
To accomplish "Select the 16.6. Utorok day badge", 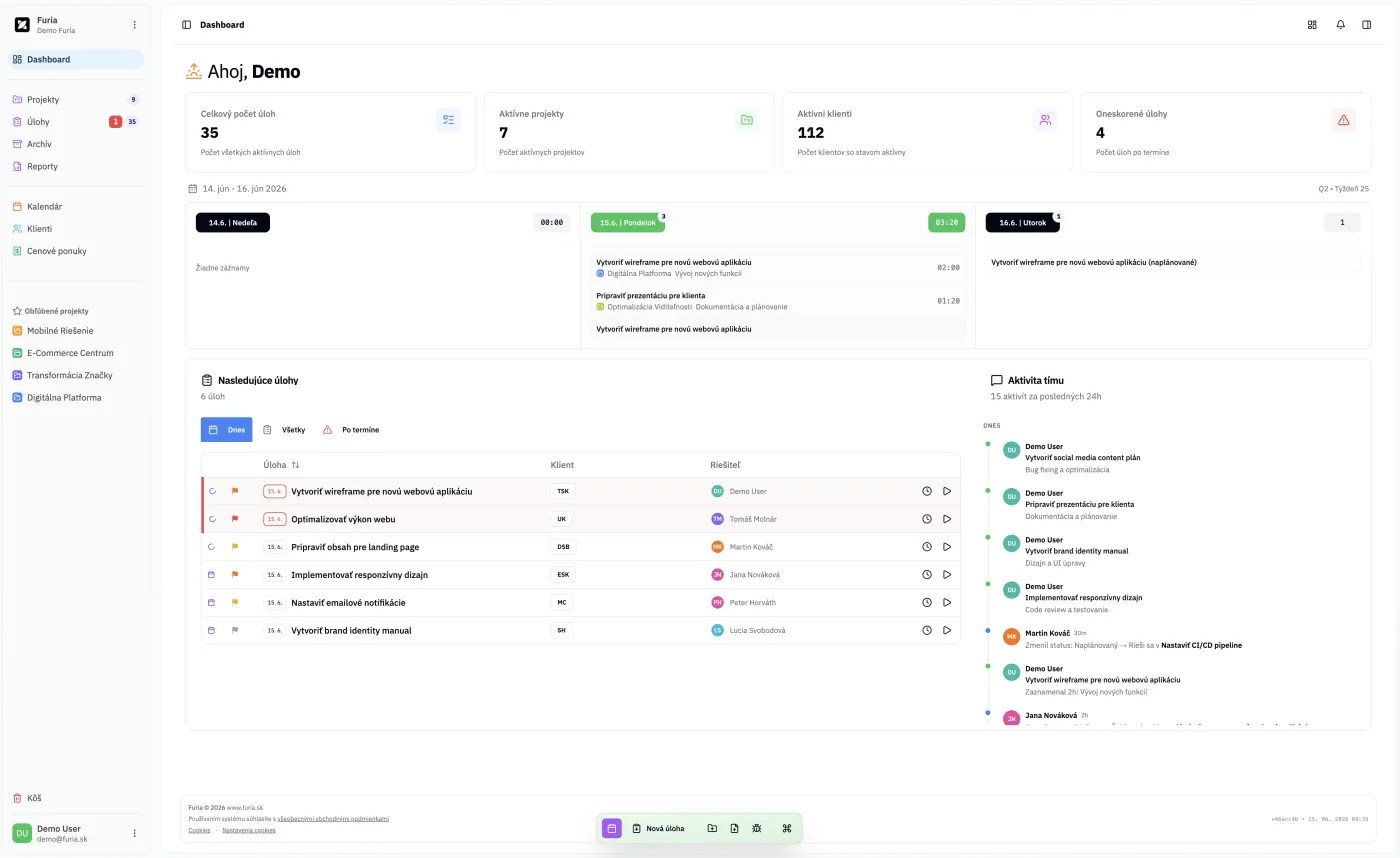I will click(1022, 223).
